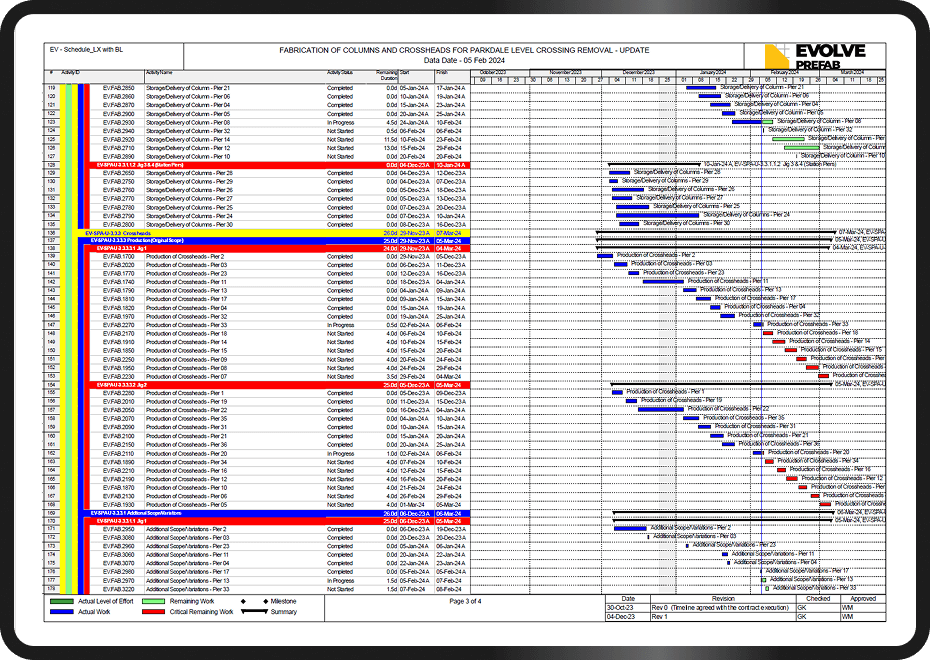Select the blue Gantt bar for Storage/Delivery of Column - Pier 21
930x660 pixels.
click(700, 88)
